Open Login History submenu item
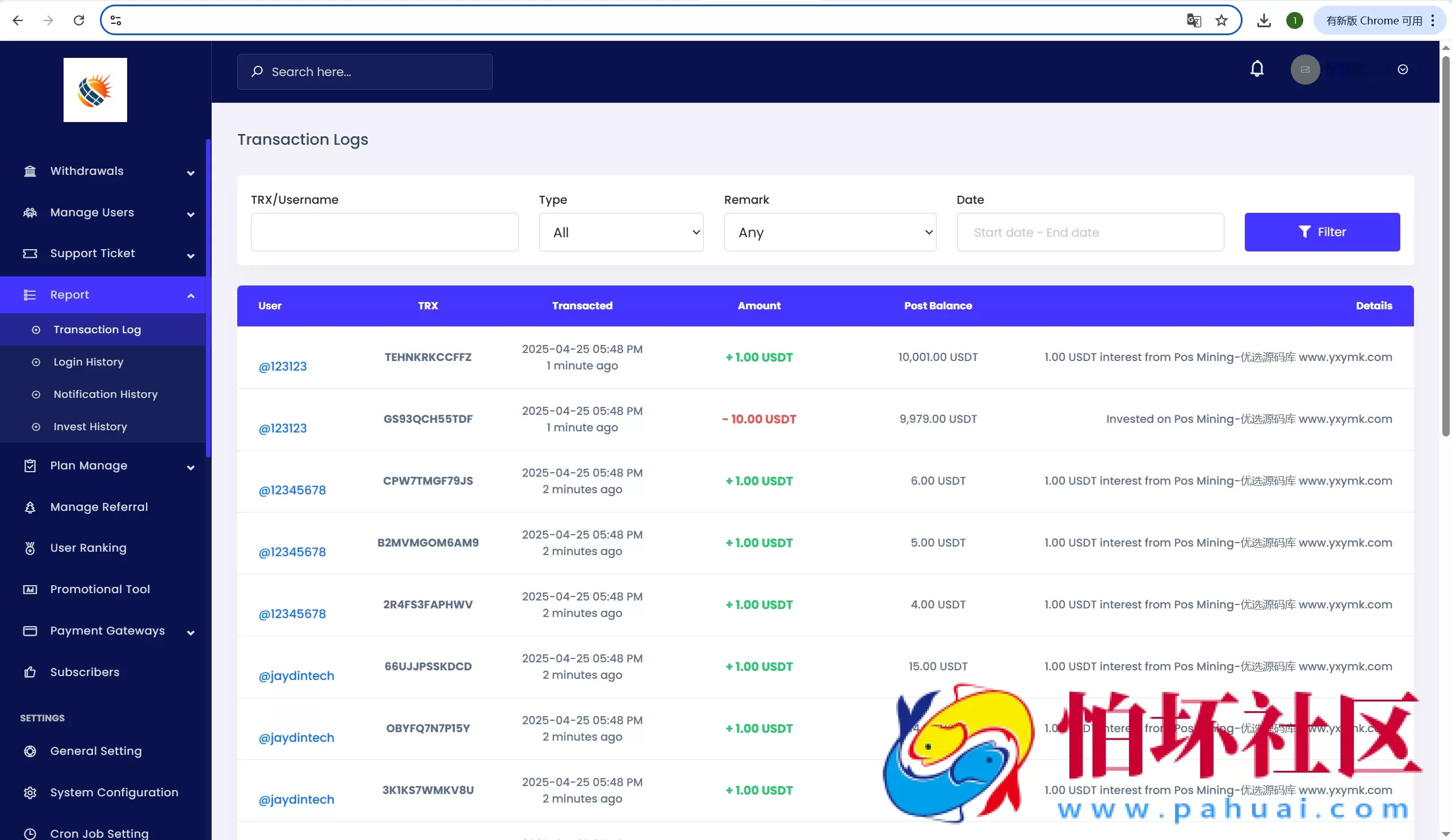The height and width of the screenshot is (840, 1452). [88, 362]
